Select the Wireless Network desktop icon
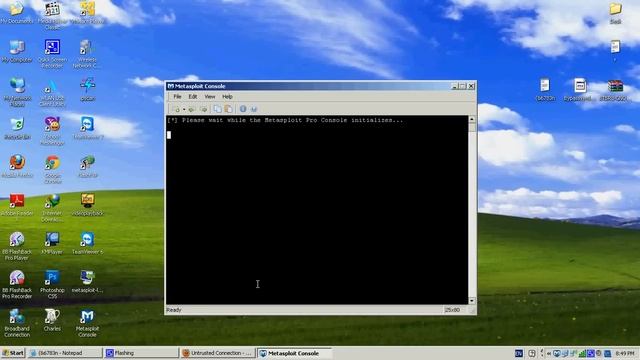Screen dimensions: 640x360 tap(87, 53)
